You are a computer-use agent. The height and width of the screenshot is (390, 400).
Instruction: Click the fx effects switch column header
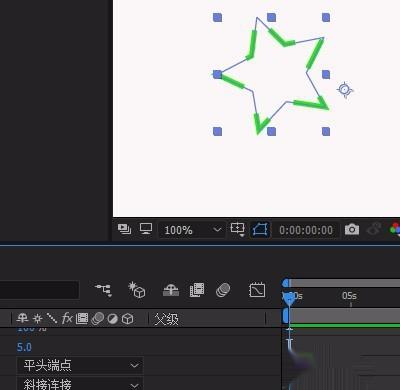tap(67, 319)
